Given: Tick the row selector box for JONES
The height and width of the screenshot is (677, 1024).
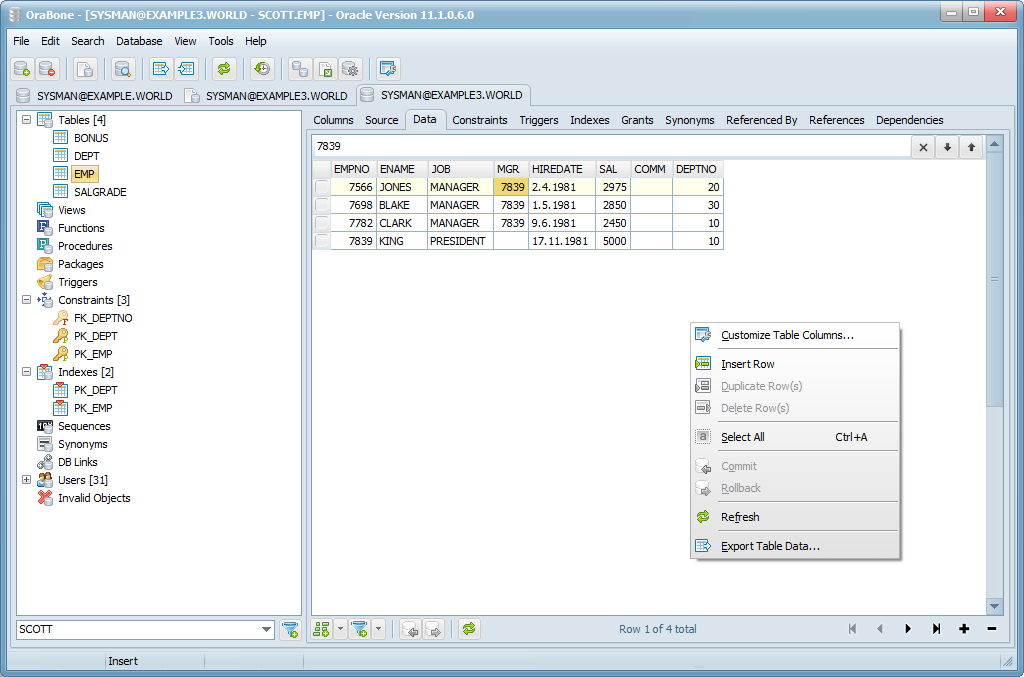Looking at the screenshot, I should coord(322,187).
